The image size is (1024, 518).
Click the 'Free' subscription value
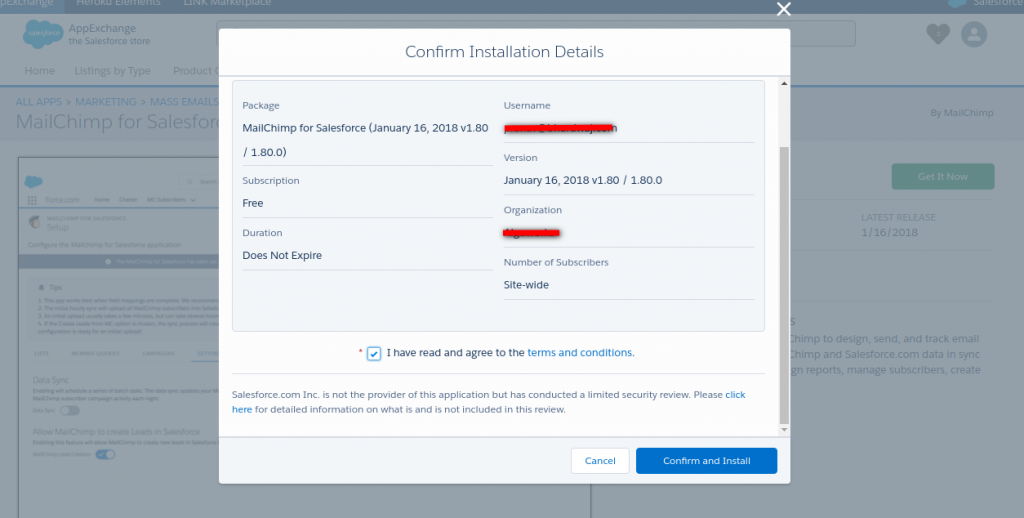tap(253, 203)
